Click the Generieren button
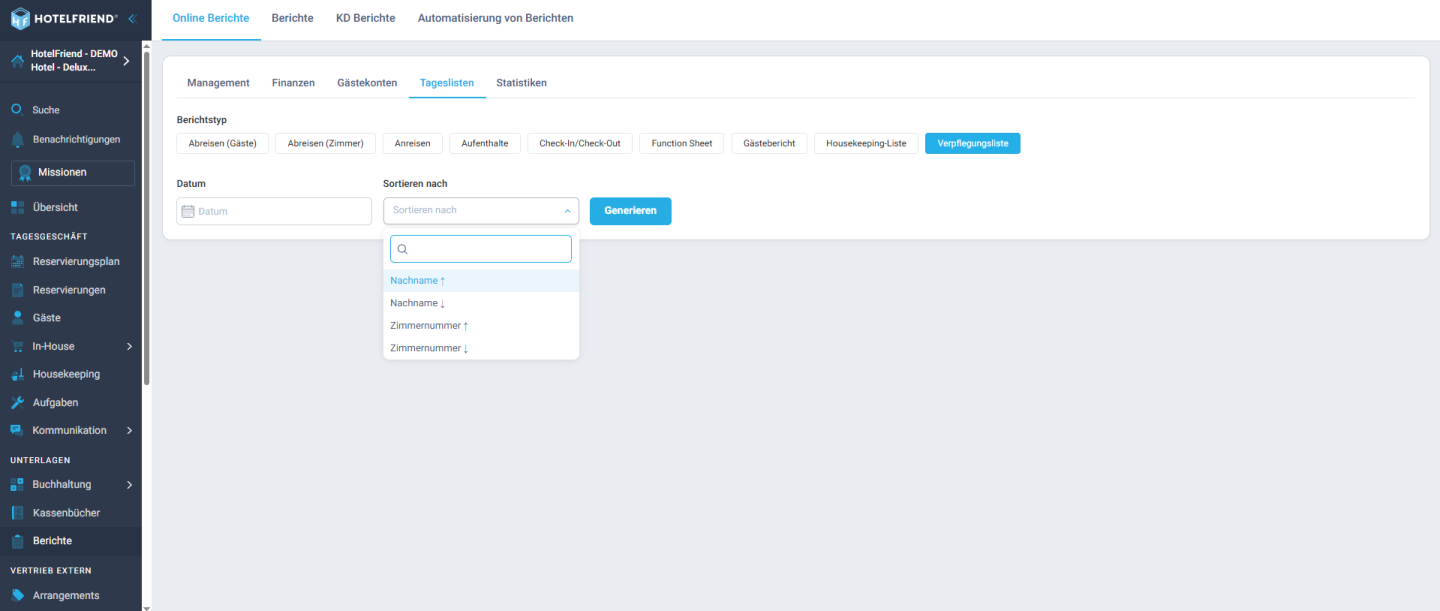The image size is (1440, 611). 630,211
